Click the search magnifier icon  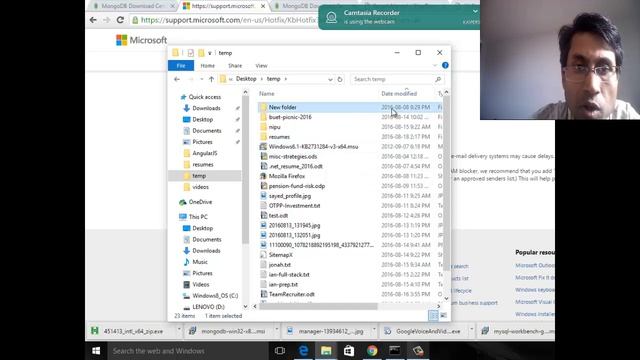pyautogui.click(x=438, y=79)
